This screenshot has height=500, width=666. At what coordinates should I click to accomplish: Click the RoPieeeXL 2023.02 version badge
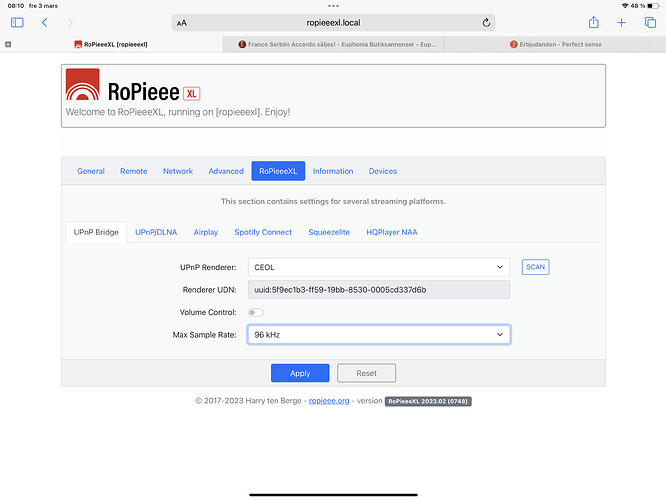[428, 401]
